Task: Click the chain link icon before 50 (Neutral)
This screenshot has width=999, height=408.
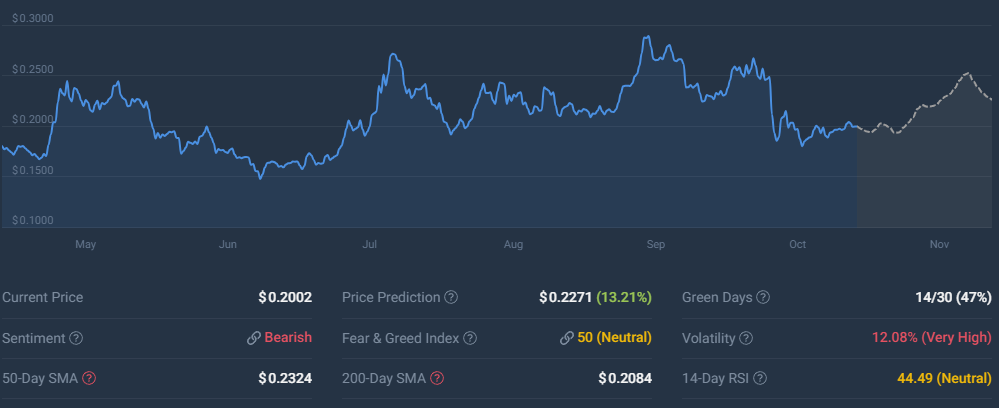Action: 567,338
